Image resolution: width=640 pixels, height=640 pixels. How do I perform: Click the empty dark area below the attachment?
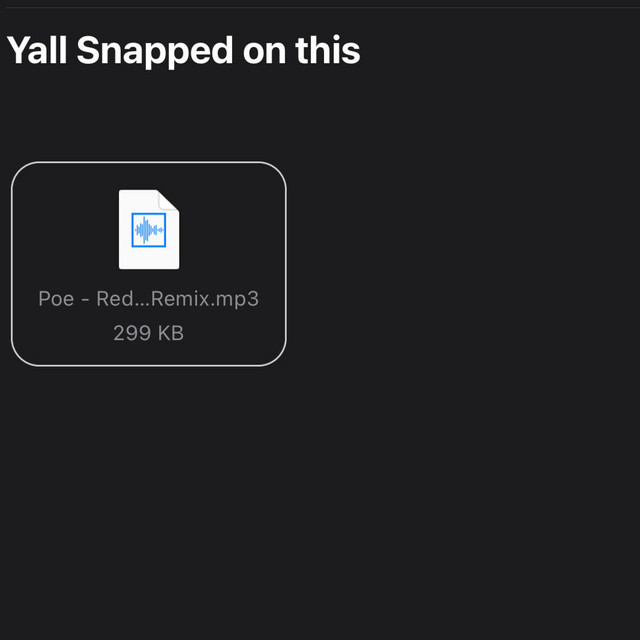pyautogui.click(x=320, y=500)
